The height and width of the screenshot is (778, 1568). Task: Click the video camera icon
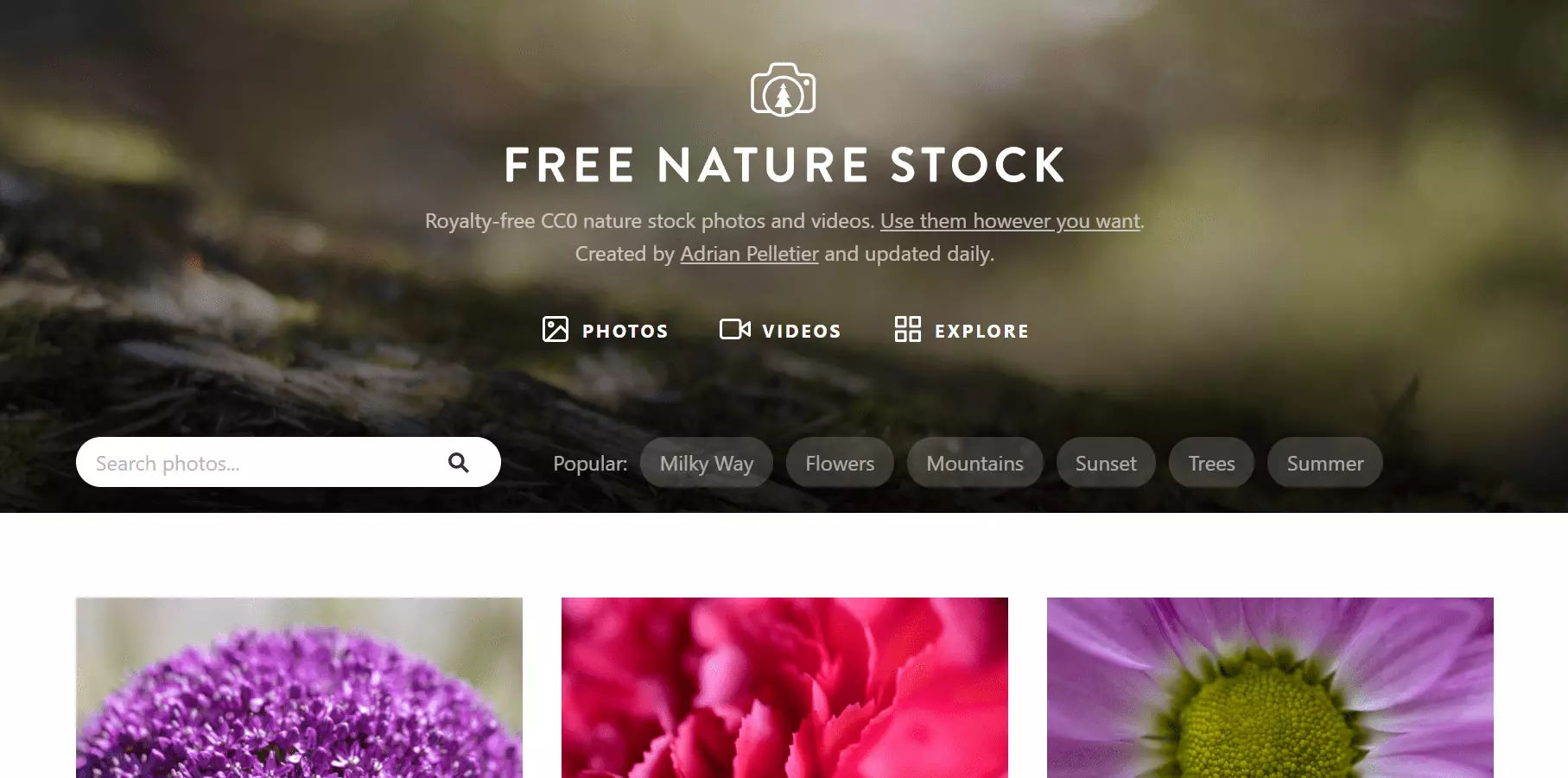(x=735, y=329)
